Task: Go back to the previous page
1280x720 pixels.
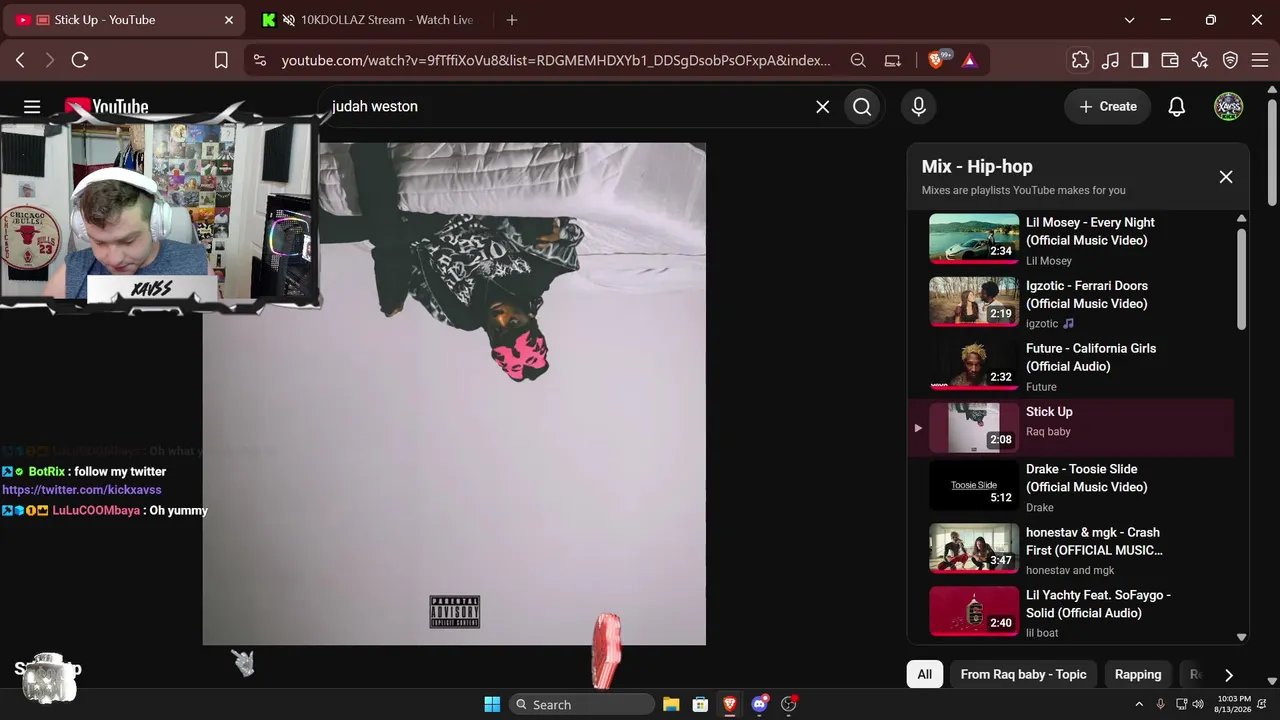Action: coord(20,60)
